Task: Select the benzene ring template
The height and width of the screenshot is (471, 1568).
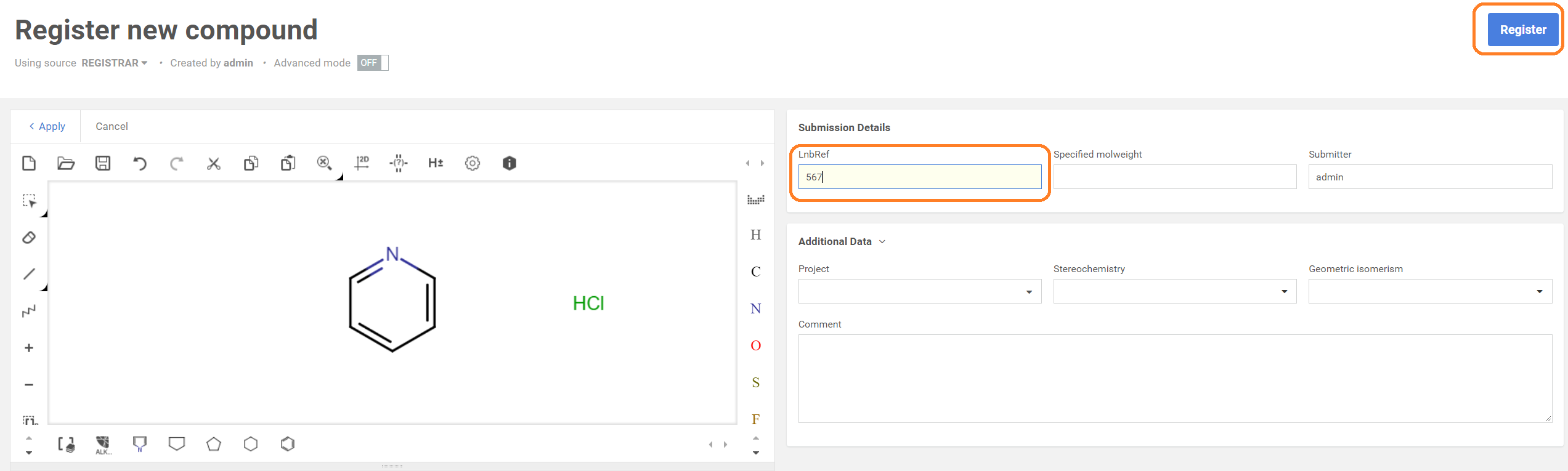Action: point(288,444)
